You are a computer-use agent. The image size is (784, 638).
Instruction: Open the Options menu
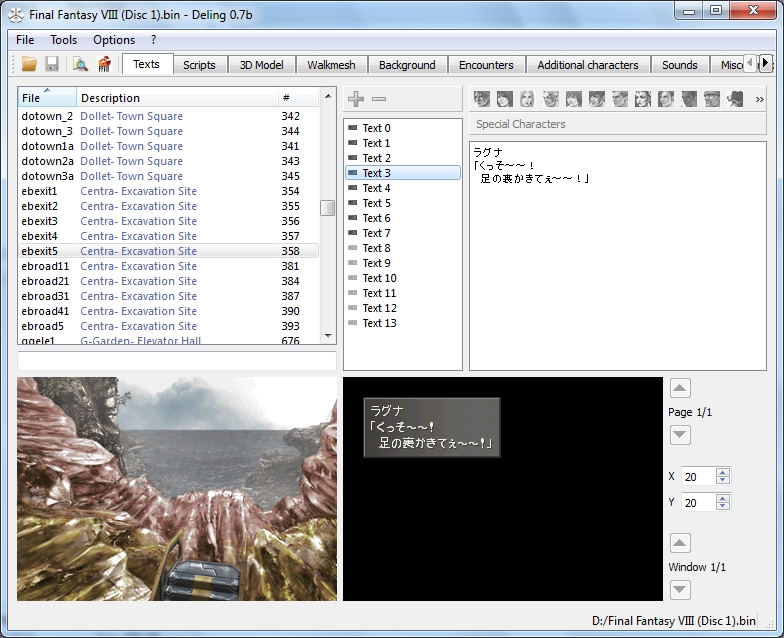coord(114,40)
